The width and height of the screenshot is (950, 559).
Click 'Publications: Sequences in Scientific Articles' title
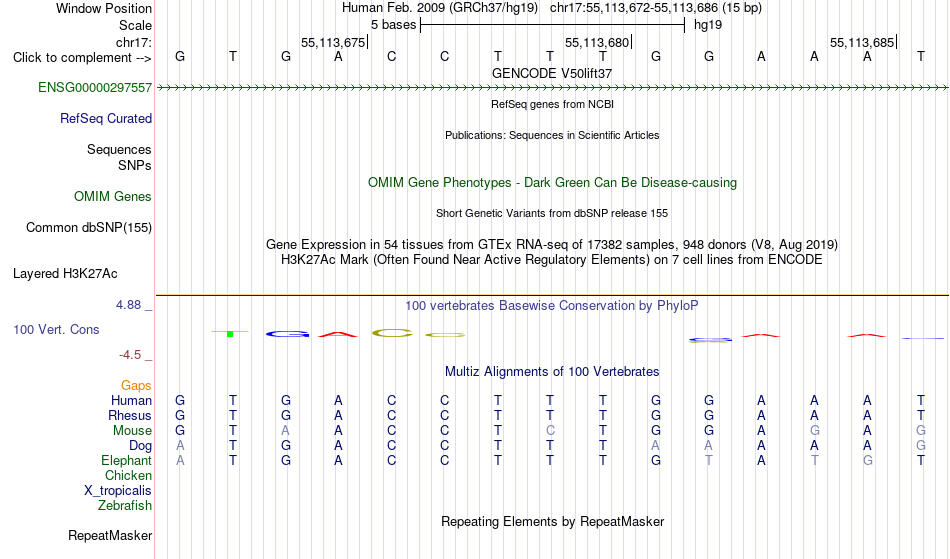552,135
